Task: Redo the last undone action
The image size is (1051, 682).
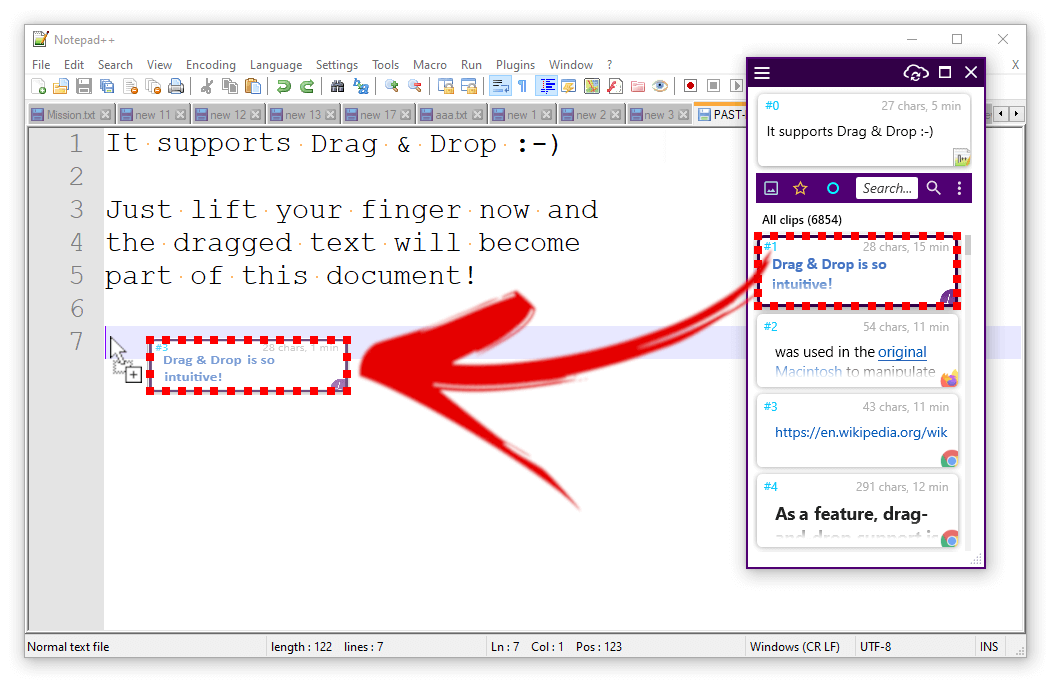Action: tap(307, 86)
